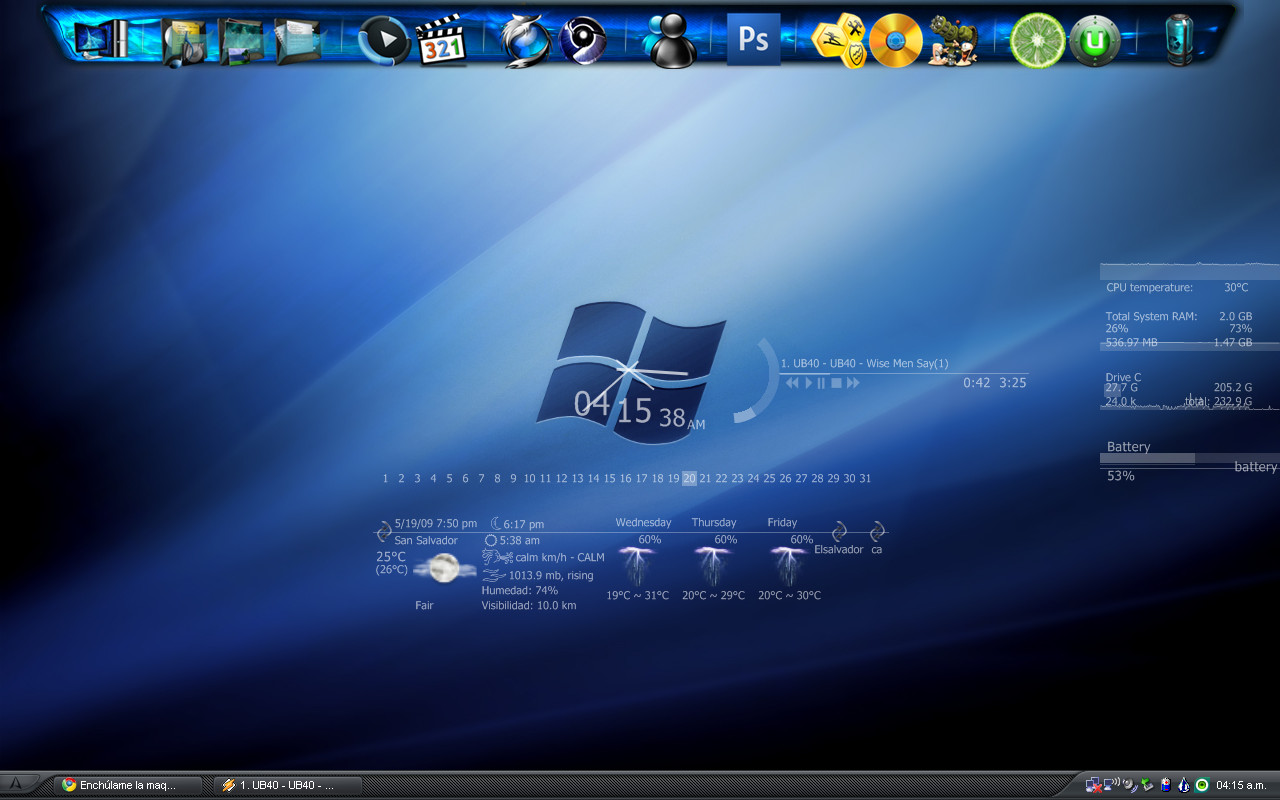Click the blue water-drop tray icon

pyautogui.click(x=1184, y=786)
